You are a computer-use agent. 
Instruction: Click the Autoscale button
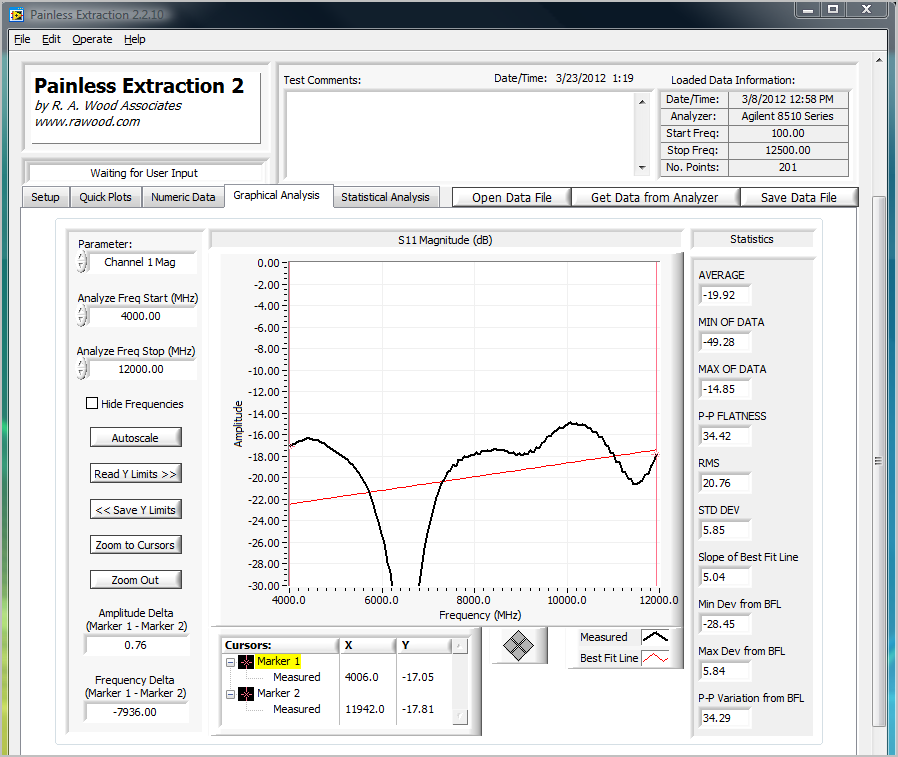point(135,437)
